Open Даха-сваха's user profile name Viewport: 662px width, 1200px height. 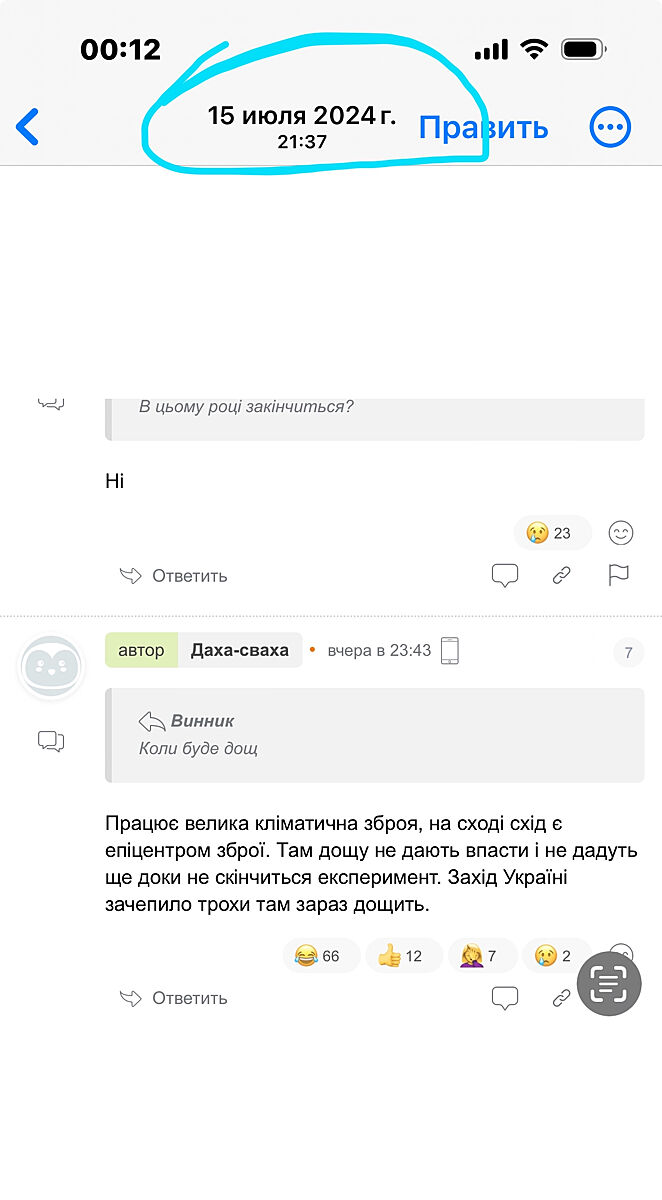(x=240, y=650)
